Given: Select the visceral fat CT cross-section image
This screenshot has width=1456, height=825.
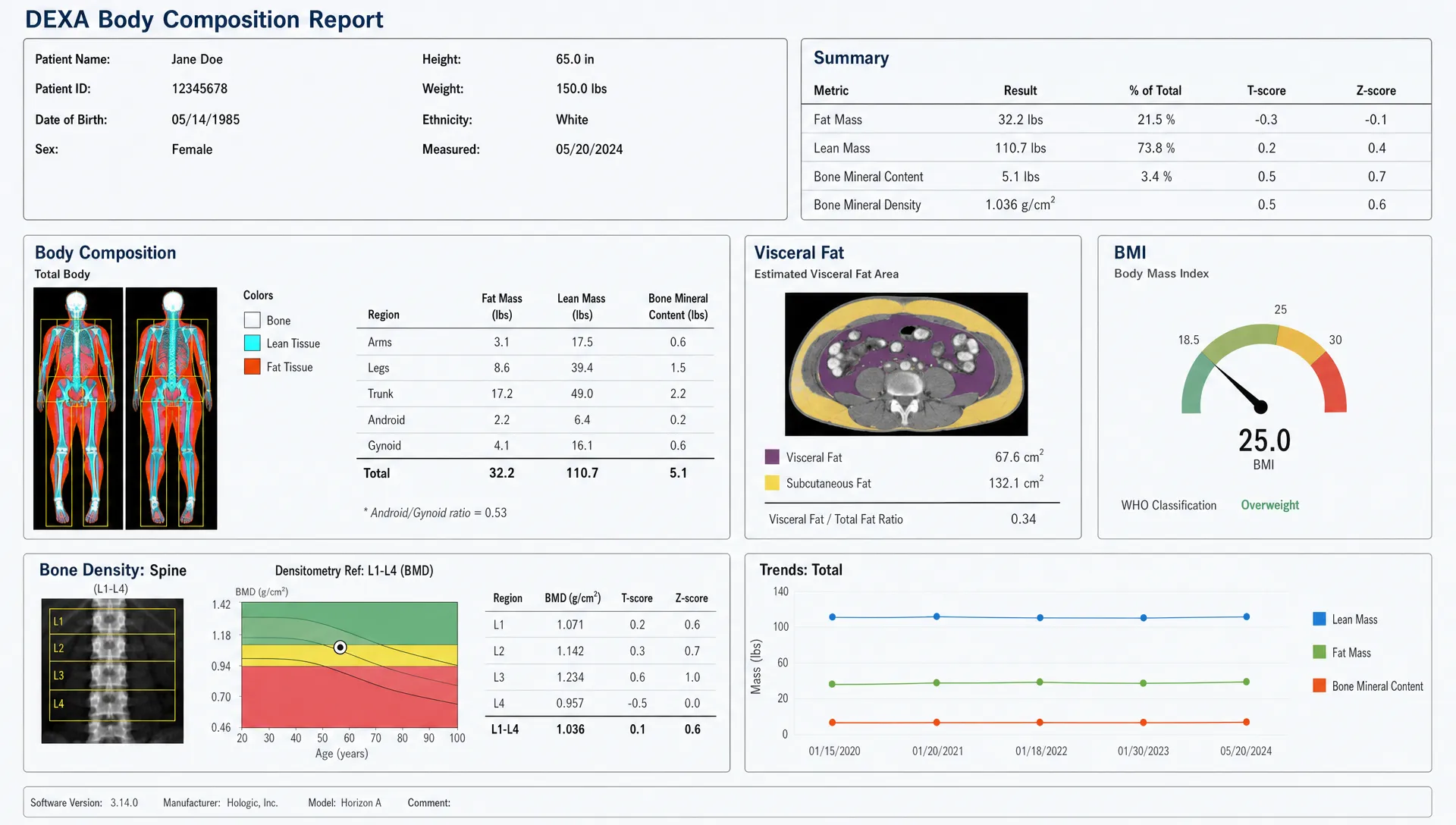Looking at the screenshot, I should 906,364.
